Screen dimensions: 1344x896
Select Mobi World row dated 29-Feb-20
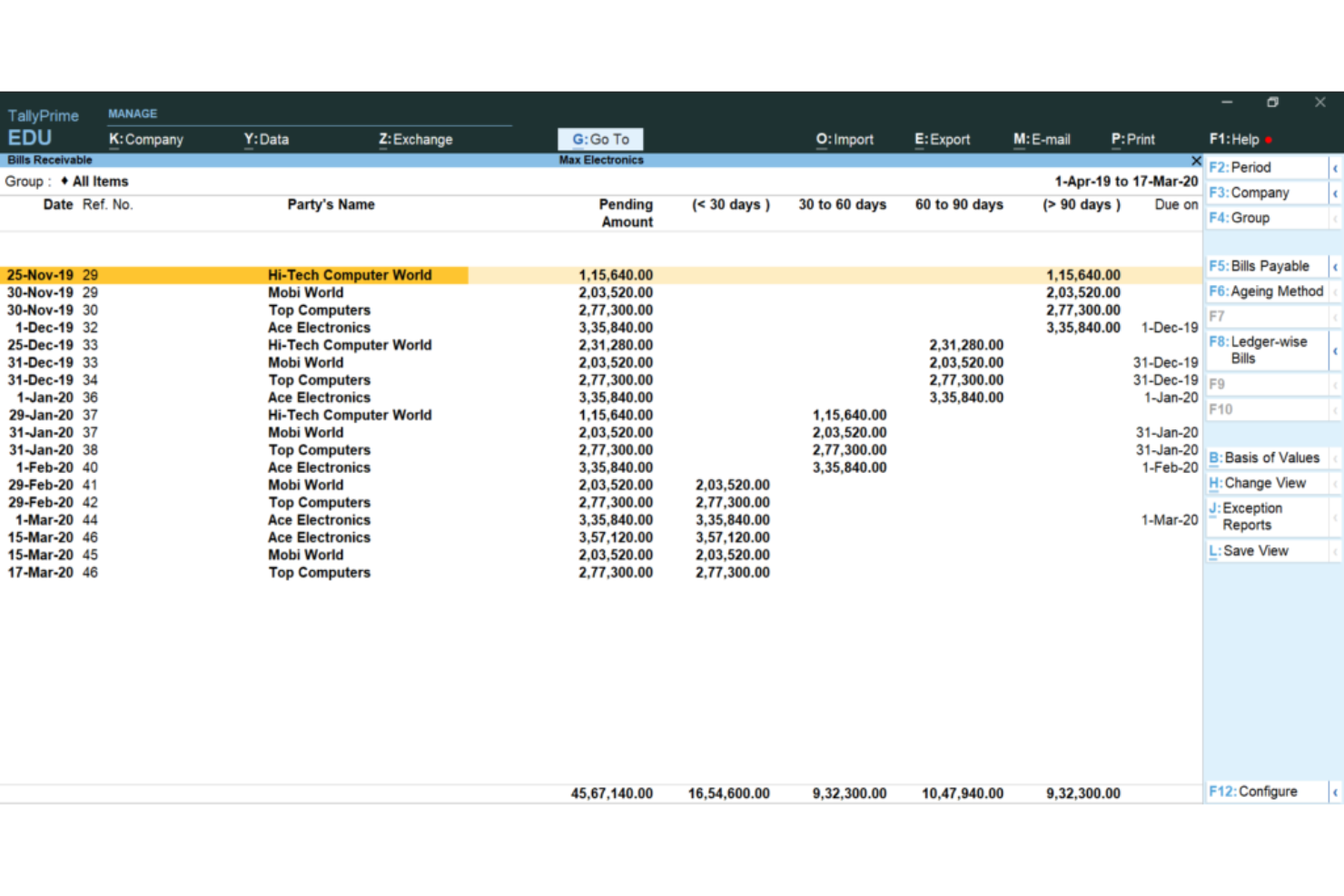[600, 485]
